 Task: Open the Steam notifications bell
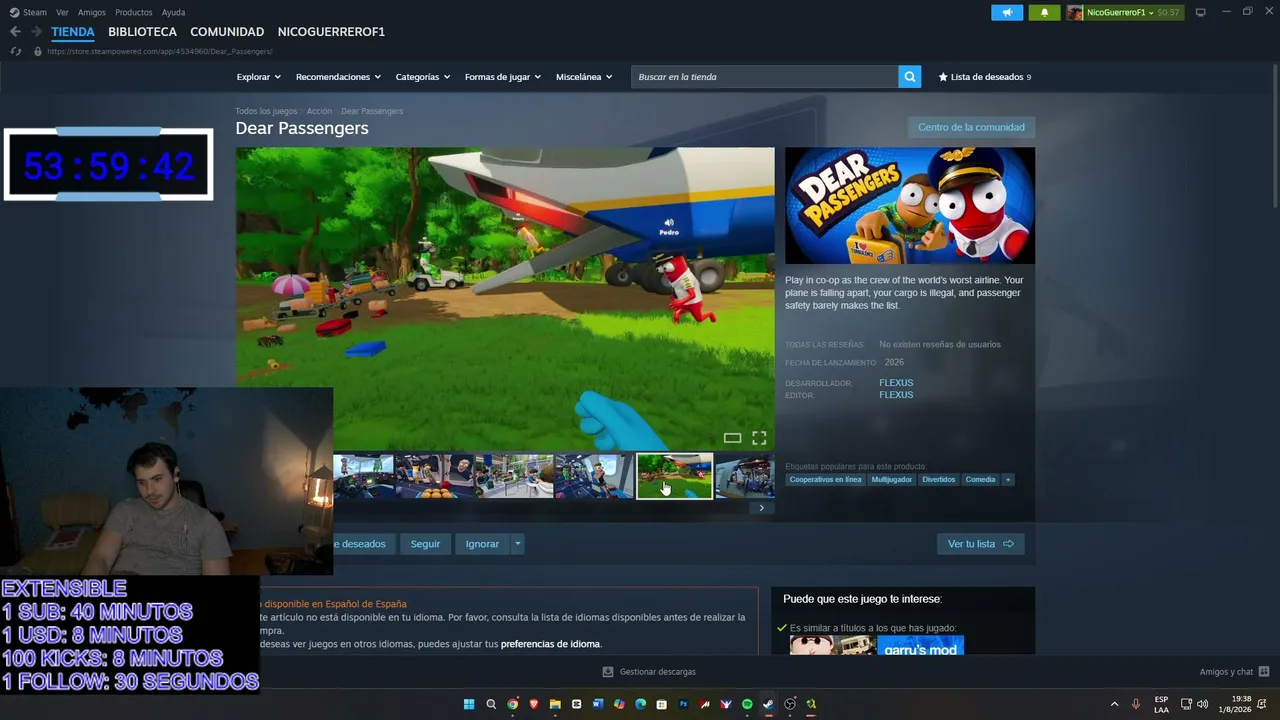(x=1044, y=12)
